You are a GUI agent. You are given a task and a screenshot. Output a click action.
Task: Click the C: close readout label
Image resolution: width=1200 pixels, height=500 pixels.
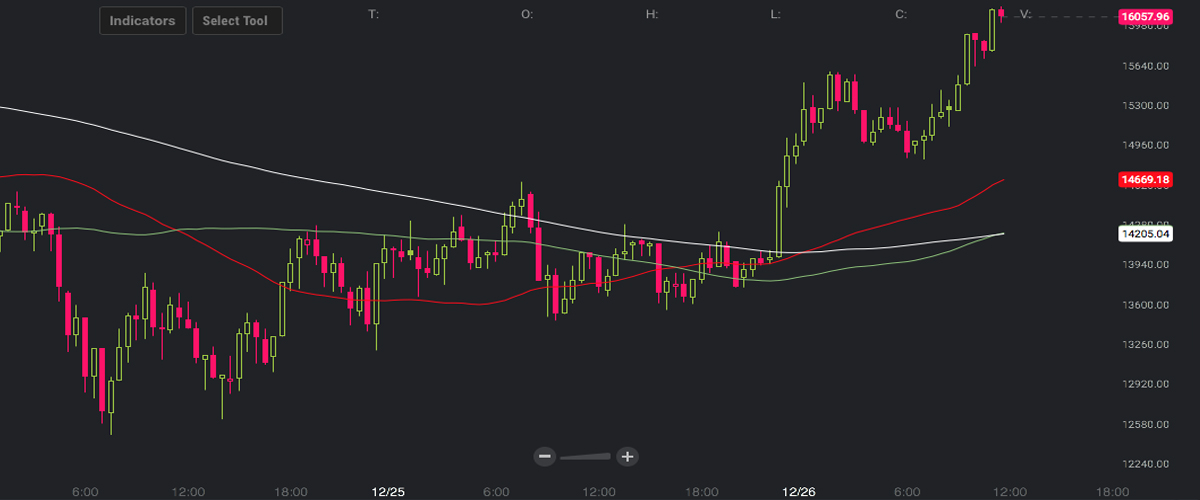(x=901, y=14)
